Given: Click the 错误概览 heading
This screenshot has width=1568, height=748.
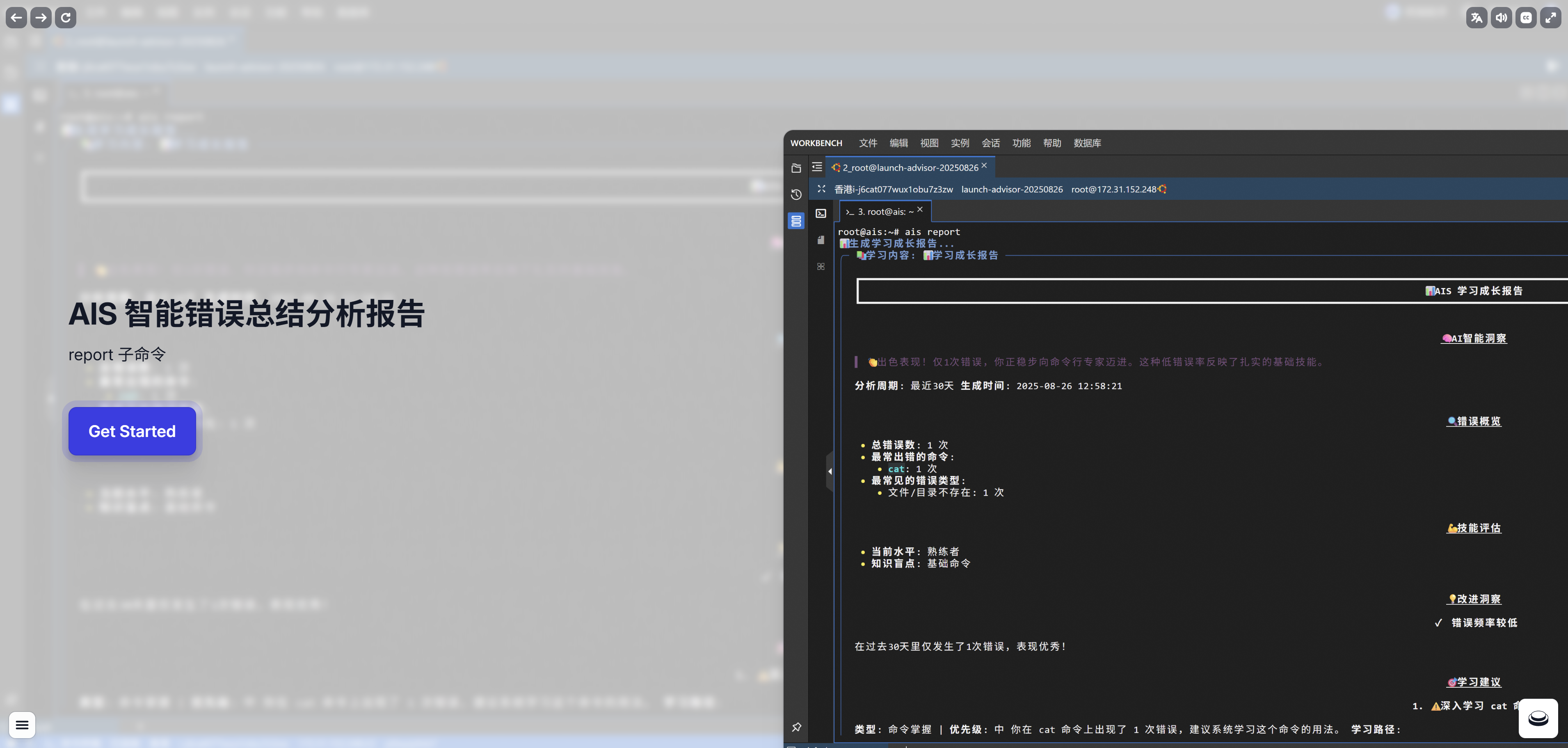Looking at the screenshot, I should click(x=1474, y=421).
